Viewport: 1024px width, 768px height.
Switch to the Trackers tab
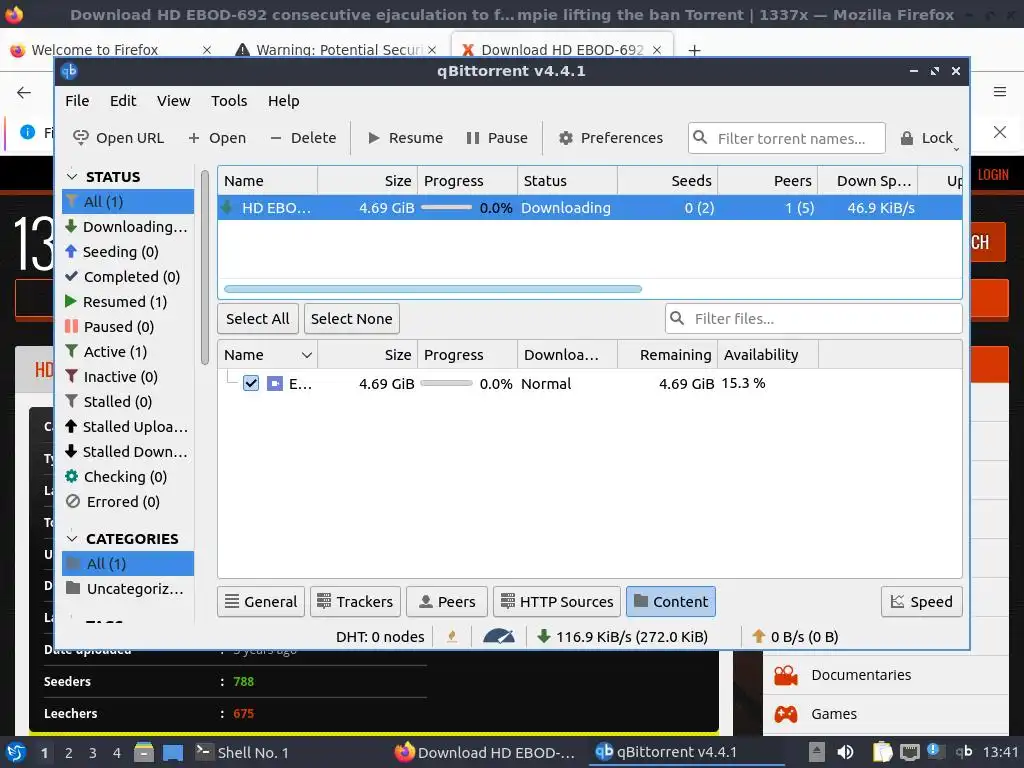pyautogui.click(x=356, y=601)
